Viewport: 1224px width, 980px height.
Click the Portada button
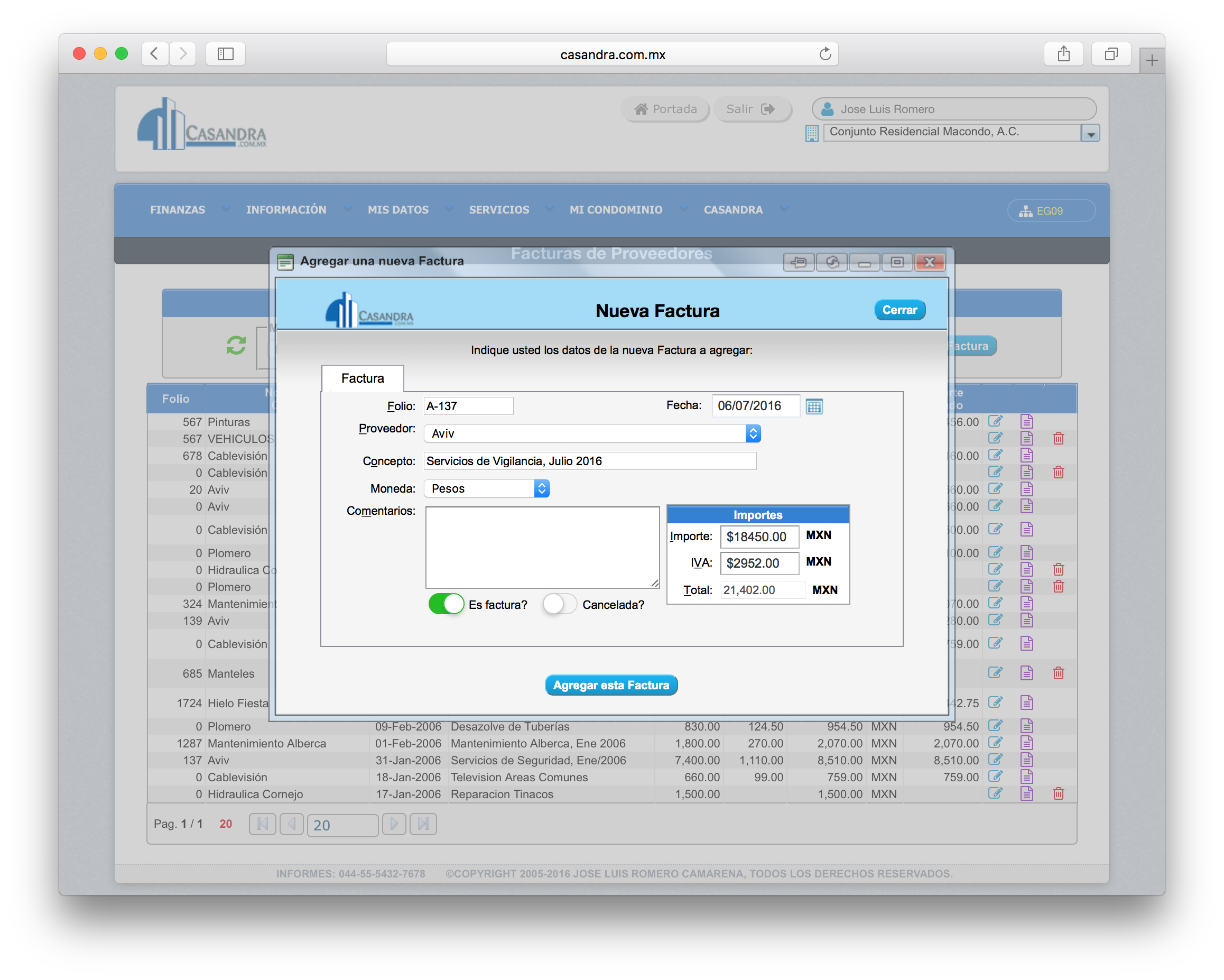(665, 109)
